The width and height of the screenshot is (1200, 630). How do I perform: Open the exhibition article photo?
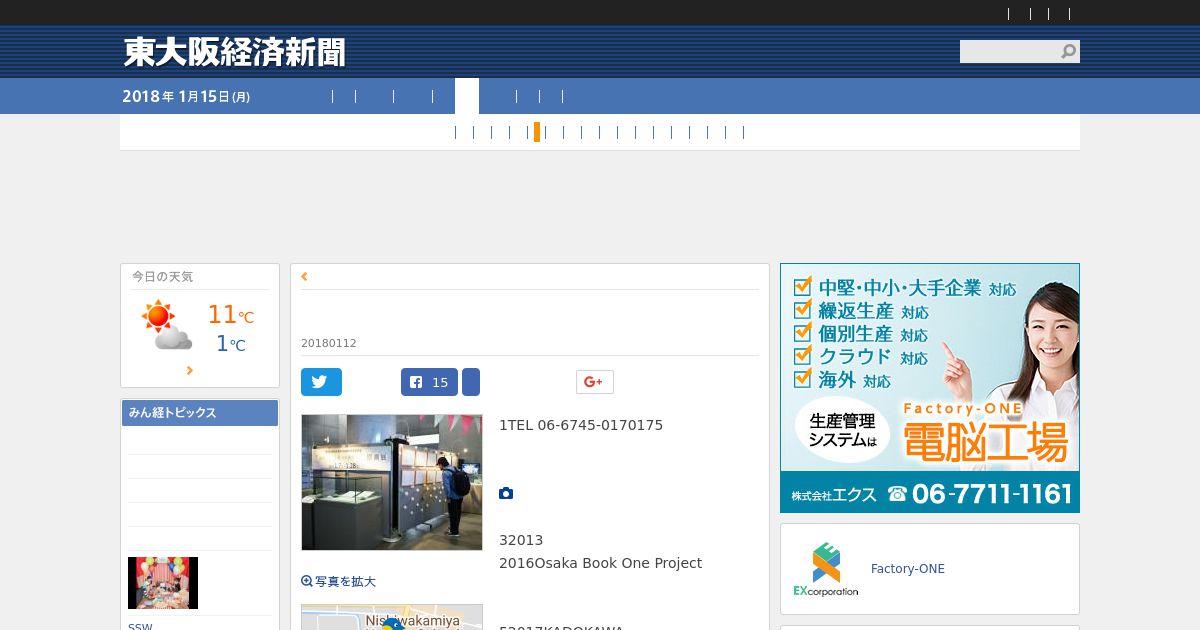coord(392,482)
